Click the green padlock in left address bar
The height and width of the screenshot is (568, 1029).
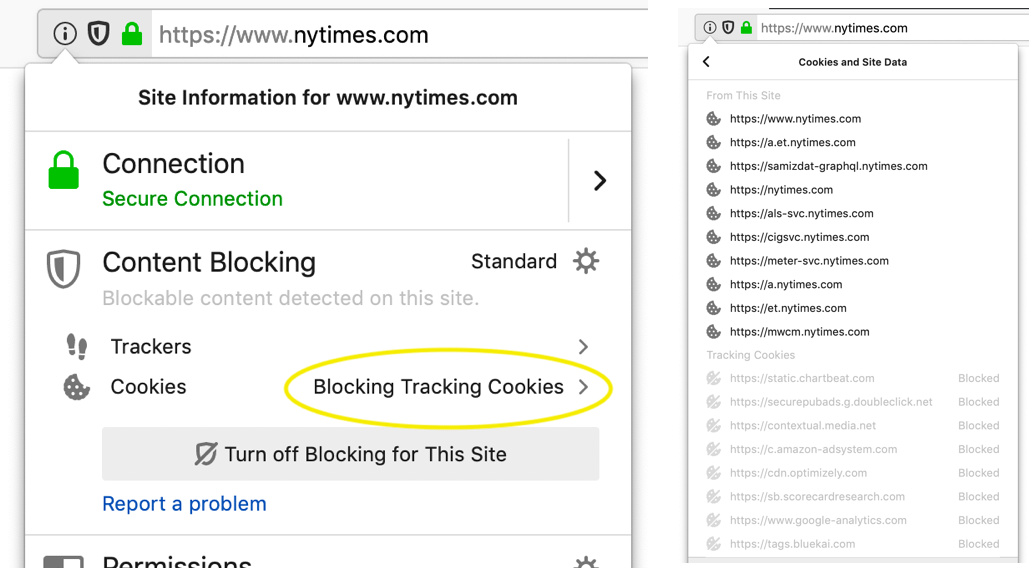132,33
